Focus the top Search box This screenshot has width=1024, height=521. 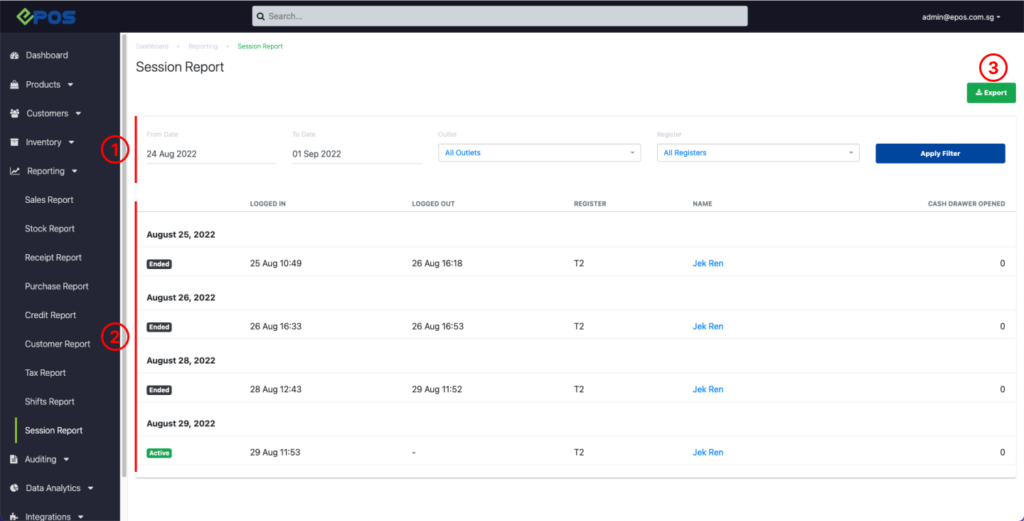(x=500, y=16)
